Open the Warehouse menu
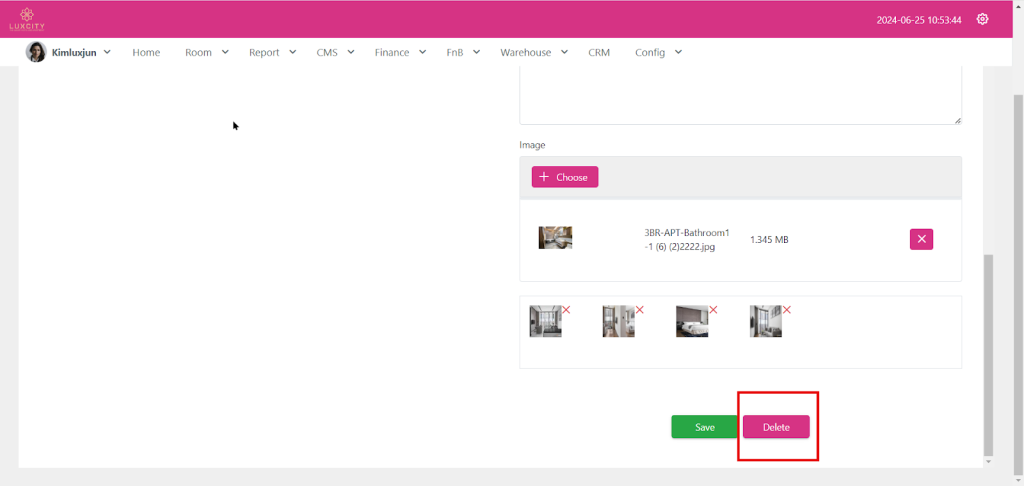Viewport: 1024px width, 486px height. click(534, 52)
